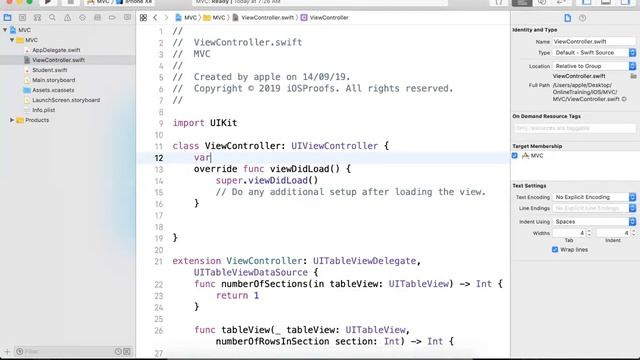
Task: Open the MVC scheme selector in toolbar
Action: (x=98, y=2)
